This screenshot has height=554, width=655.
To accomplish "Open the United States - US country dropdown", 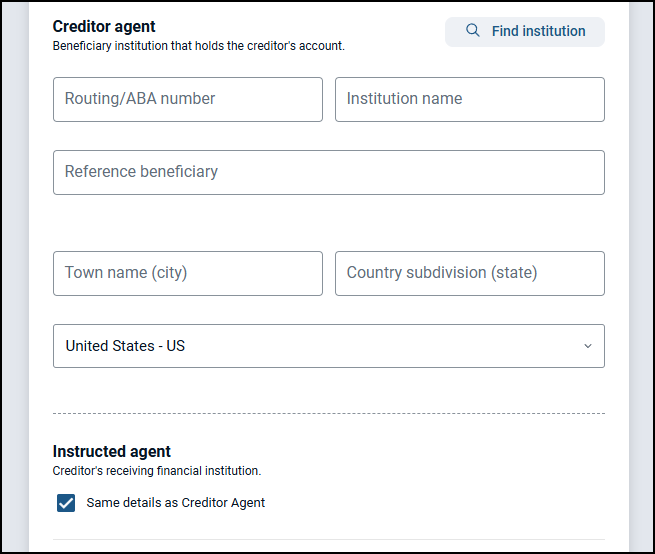I will pyautogui.click(x=328, y=346).
